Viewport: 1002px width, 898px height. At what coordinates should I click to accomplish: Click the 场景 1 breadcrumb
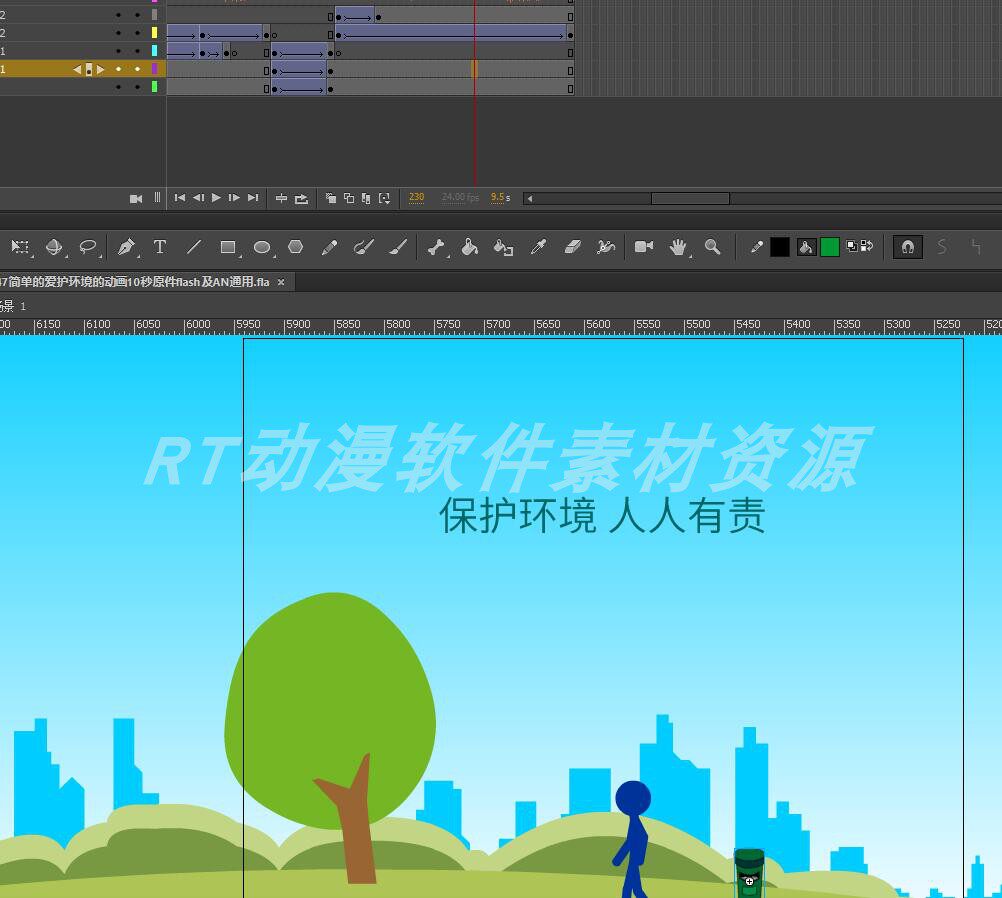point(10,306)
